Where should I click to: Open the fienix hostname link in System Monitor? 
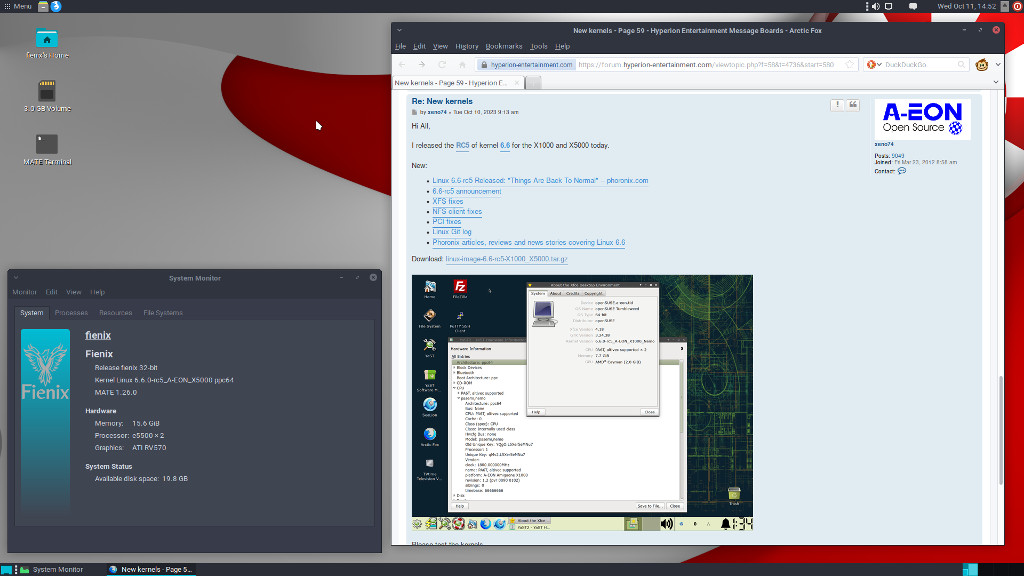click(x=98, y=336)
